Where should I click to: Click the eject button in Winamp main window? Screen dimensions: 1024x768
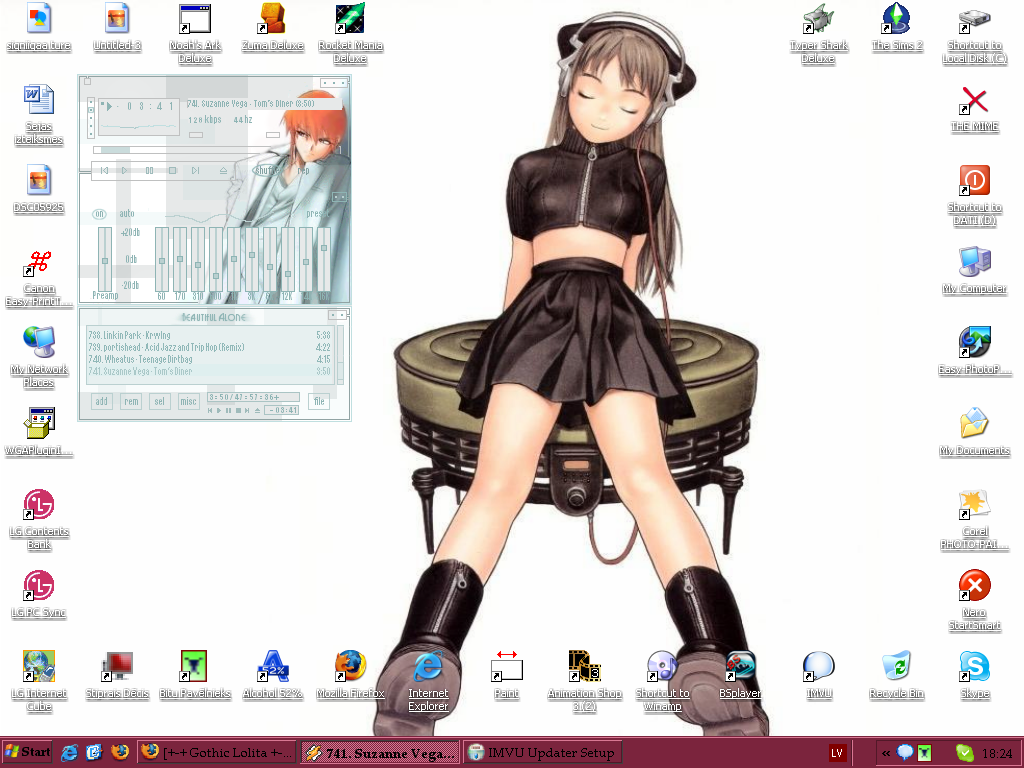tap(223, 170)
